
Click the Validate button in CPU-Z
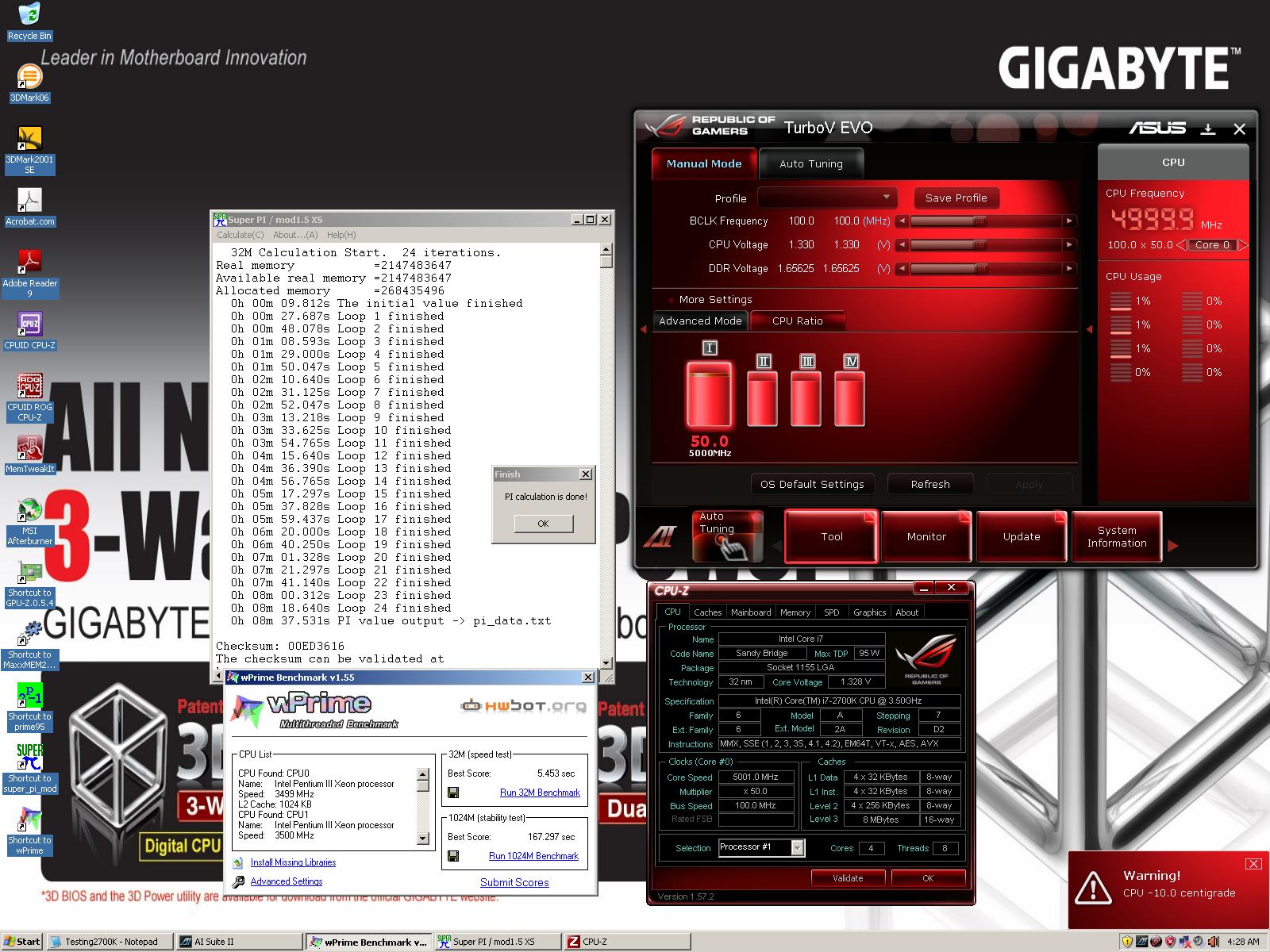pyautogui.click(x=848, y=878)
